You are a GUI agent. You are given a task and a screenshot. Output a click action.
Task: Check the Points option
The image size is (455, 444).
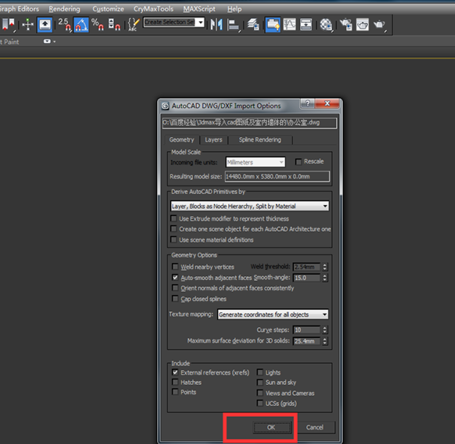click(175, 392)
